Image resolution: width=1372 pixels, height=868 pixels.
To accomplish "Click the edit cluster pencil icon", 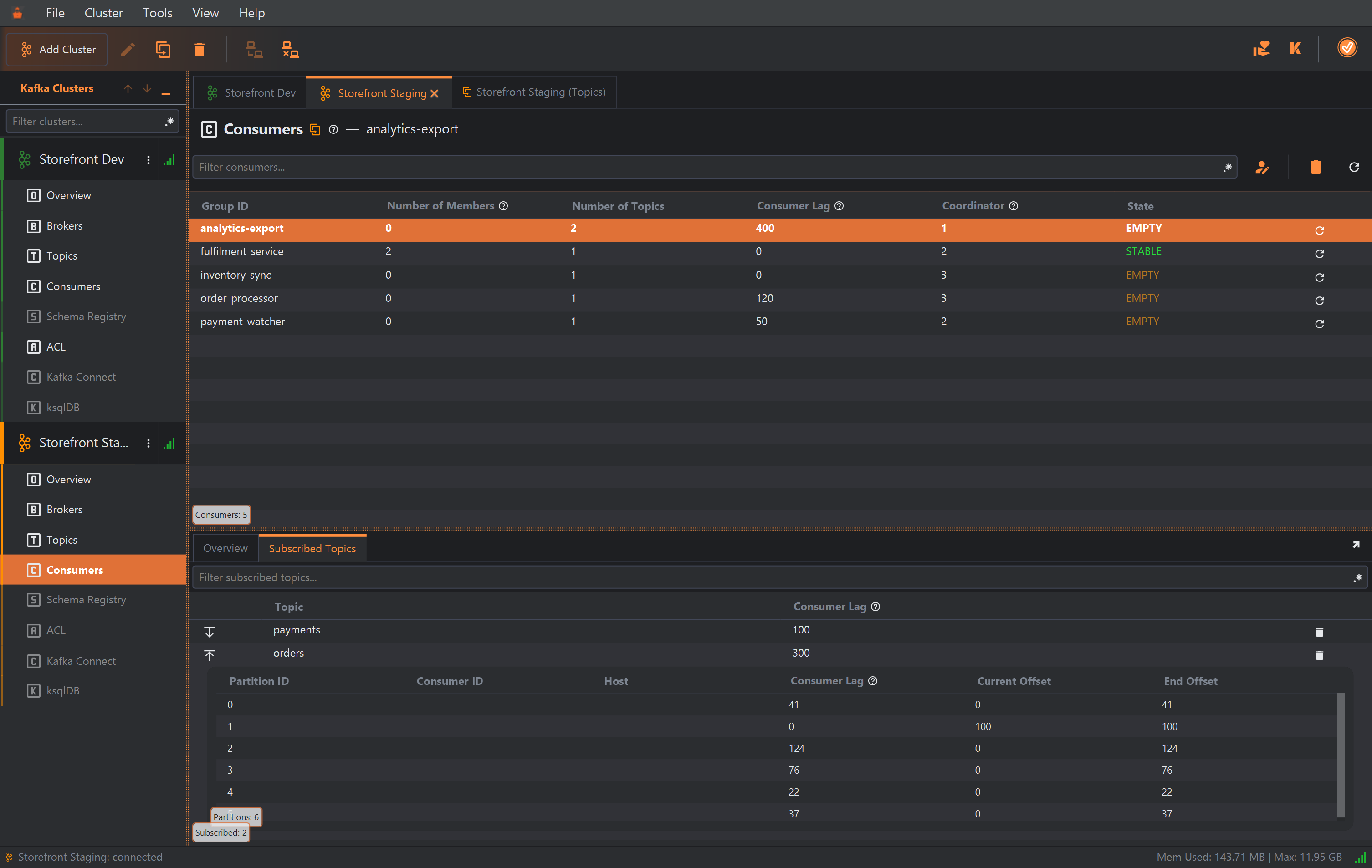I will click(x=128, y=50).
